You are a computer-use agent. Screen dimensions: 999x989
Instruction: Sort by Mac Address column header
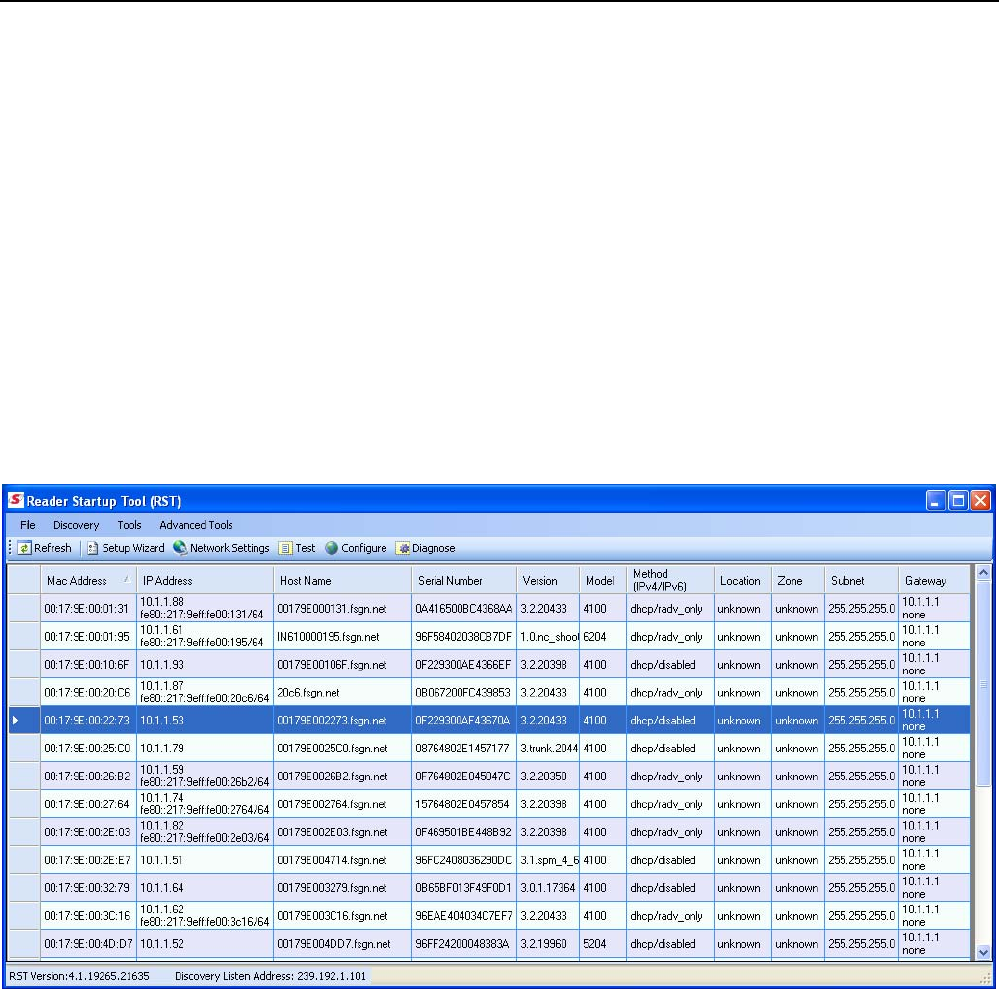(x=89, y=581)
